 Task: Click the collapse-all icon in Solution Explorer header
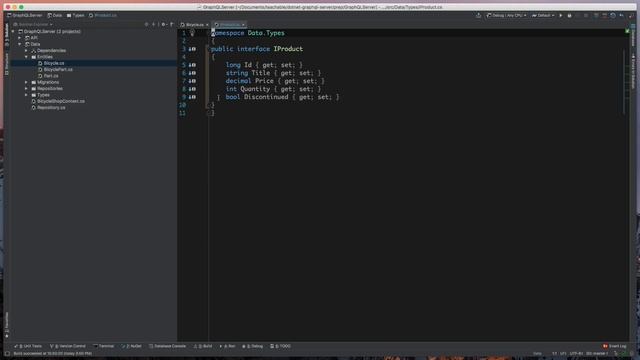coord(154,24)
